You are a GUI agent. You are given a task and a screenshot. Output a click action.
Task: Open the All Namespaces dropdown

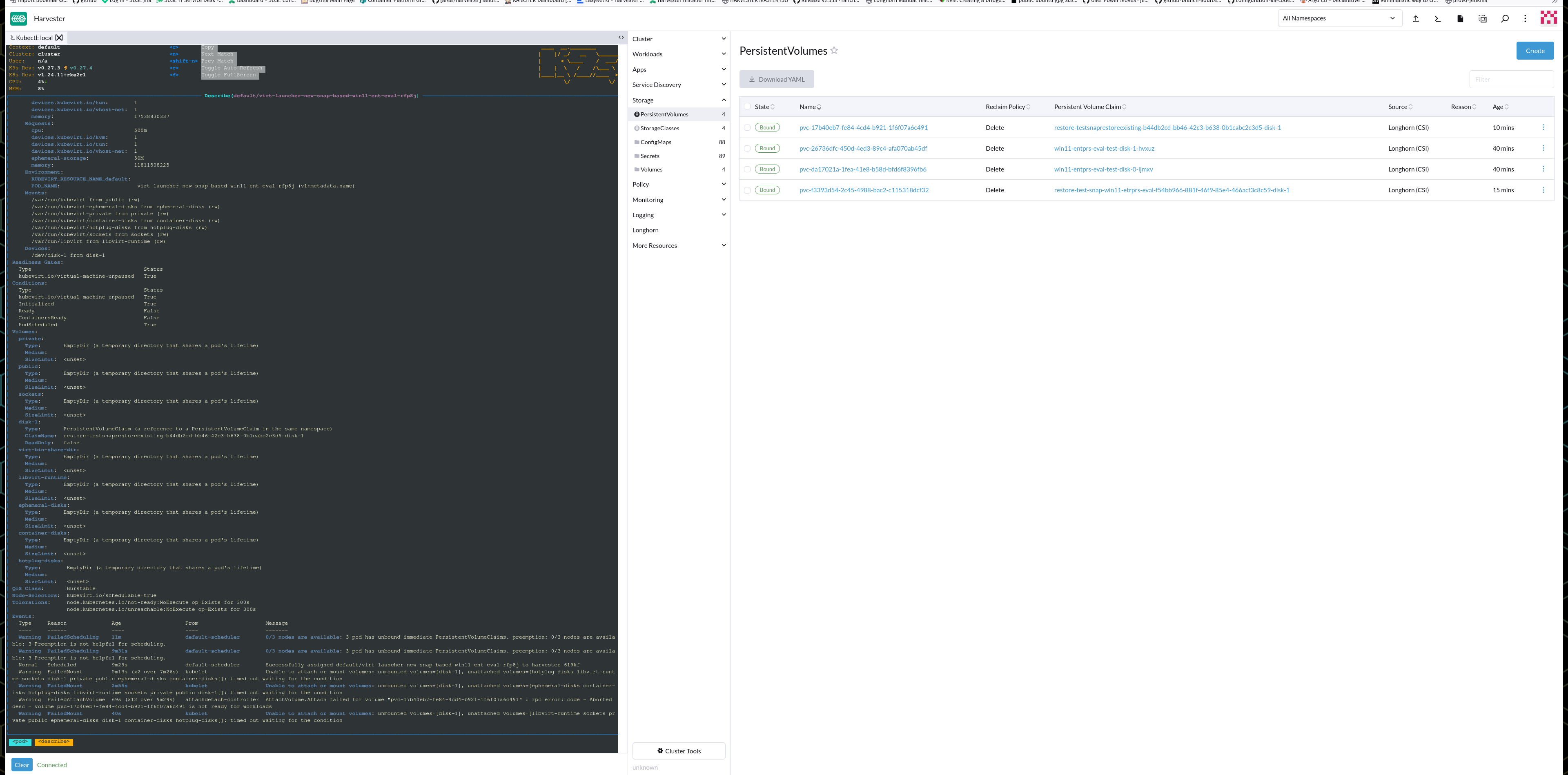click(1339, 18)
